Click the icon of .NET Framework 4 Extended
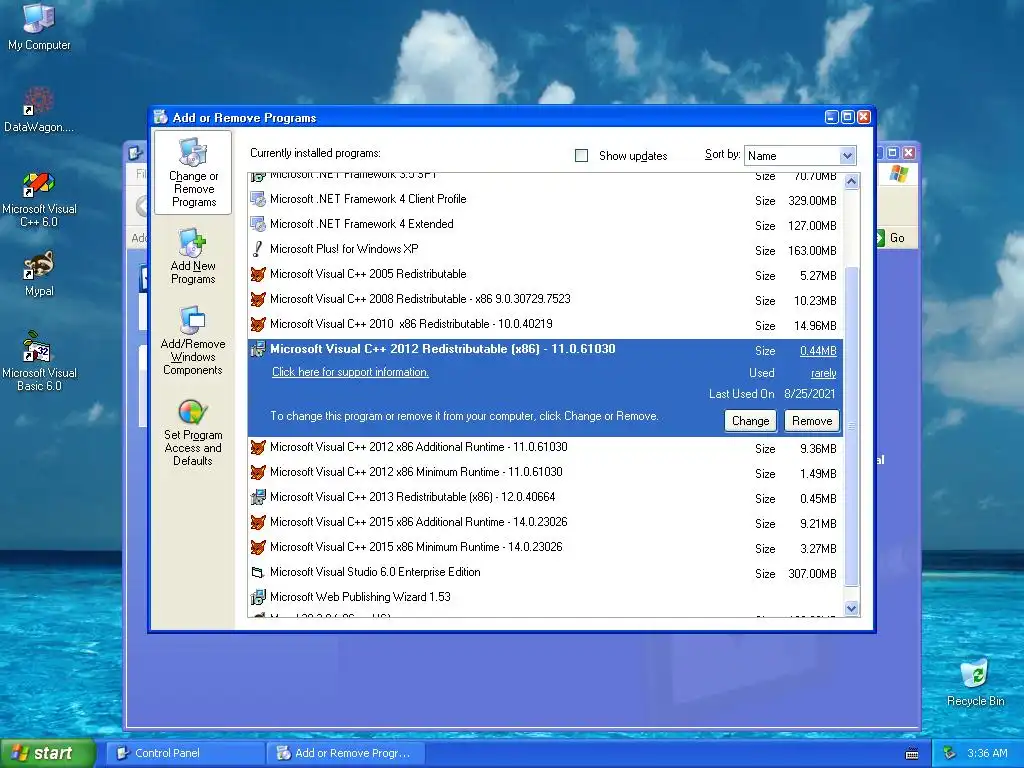 (x=258, y=224)
